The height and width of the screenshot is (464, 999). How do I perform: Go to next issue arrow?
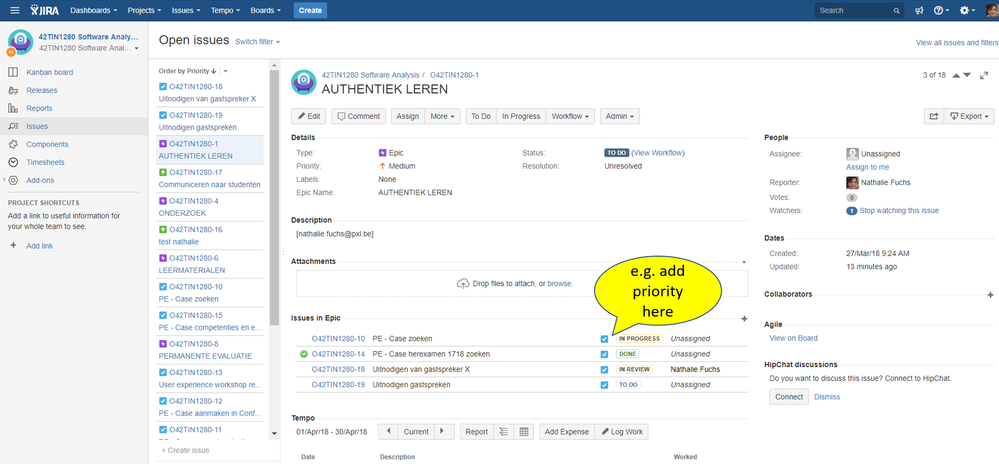point(967,75)
